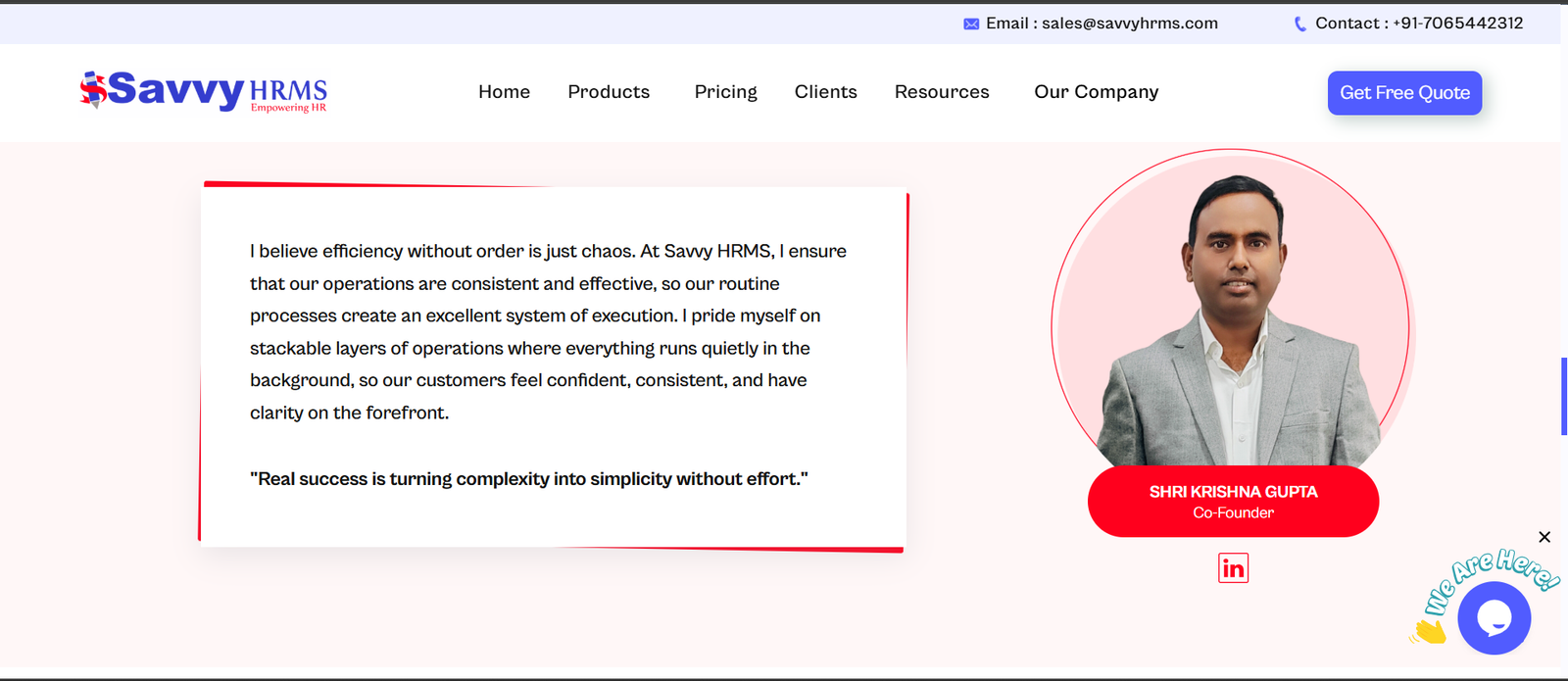Open the chat bubble widget

pos(1494,618)
